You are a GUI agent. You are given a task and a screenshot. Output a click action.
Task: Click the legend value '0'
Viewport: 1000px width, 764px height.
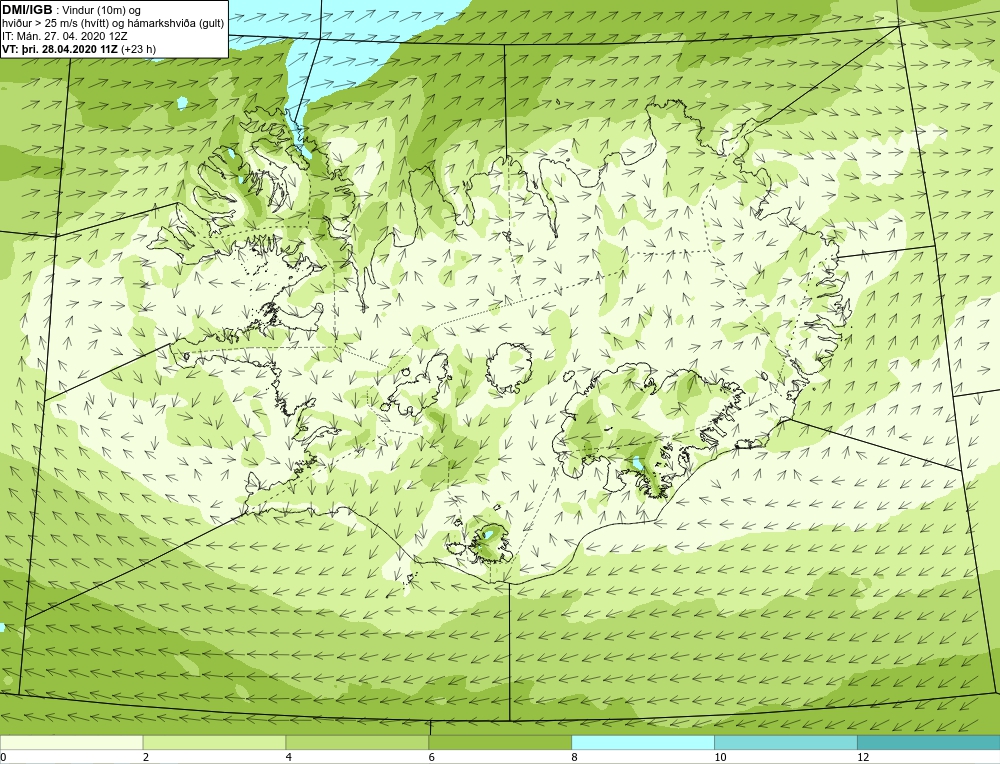tap(3, 757)
